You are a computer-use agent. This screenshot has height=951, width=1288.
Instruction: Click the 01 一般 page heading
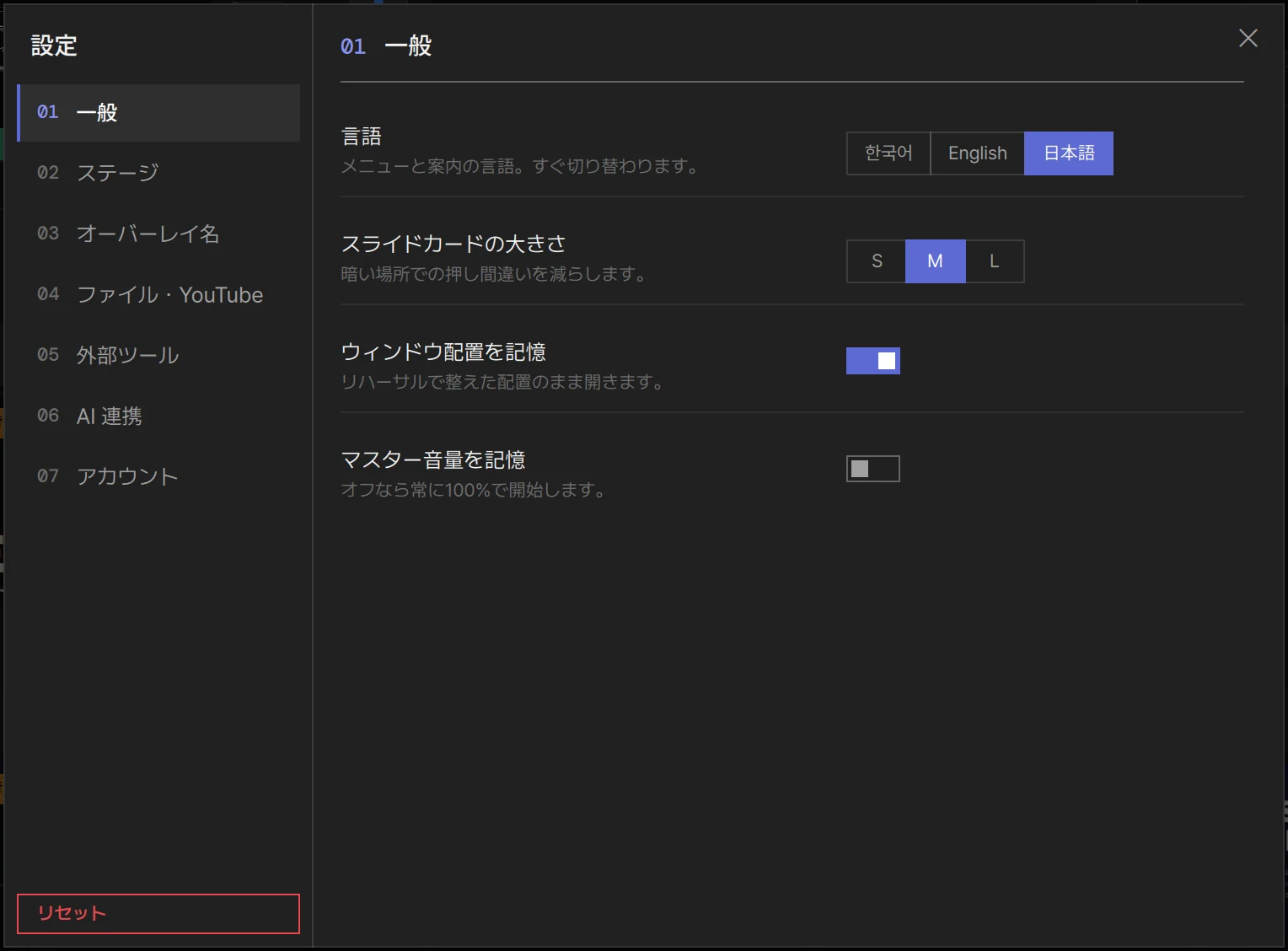click(386, 46)
